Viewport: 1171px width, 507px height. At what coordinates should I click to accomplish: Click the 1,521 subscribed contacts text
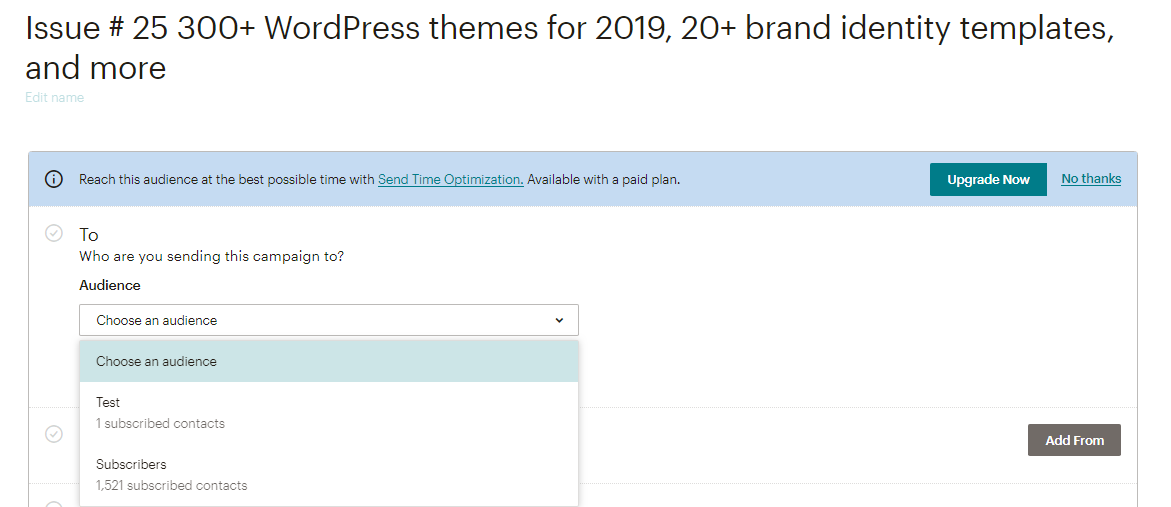tap(172, 485)
